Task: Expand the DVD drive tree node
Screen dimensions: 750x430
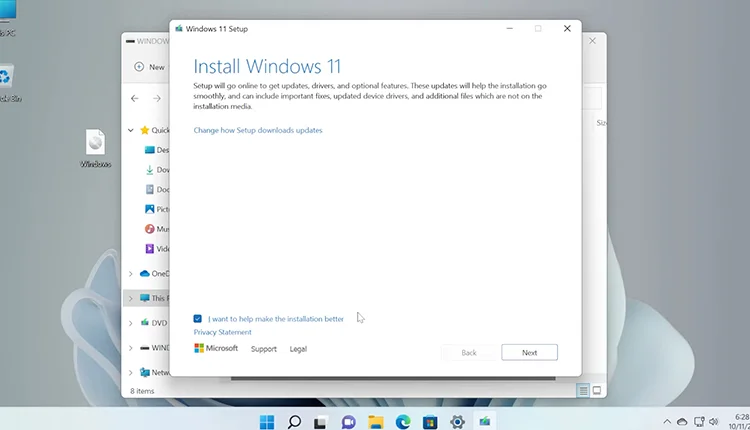Action: pyautogui.click(x=130, y=323)
